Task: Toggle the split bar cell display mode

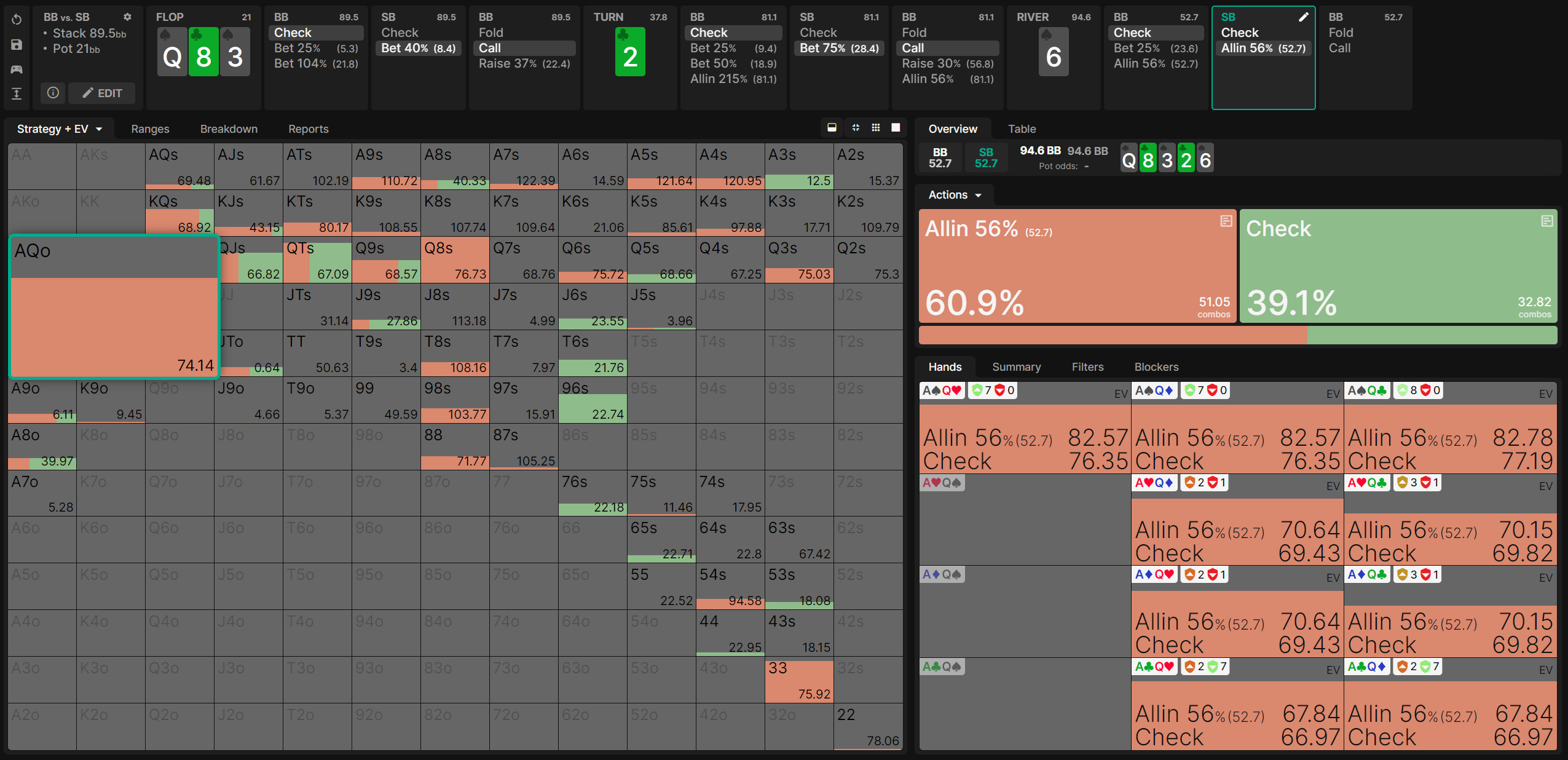Action: (x=832, y=128)
